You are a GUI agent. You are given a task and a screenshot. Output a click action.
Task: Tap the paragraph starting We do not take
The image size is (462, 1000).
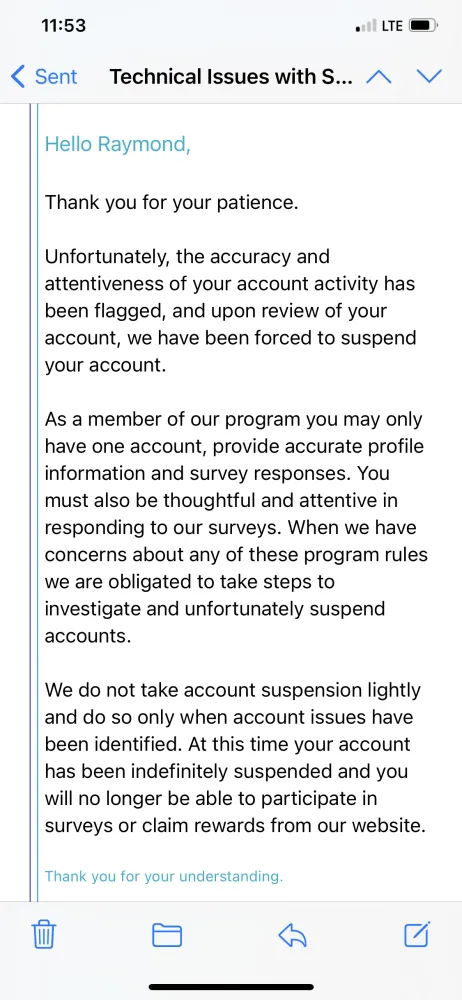235,758
